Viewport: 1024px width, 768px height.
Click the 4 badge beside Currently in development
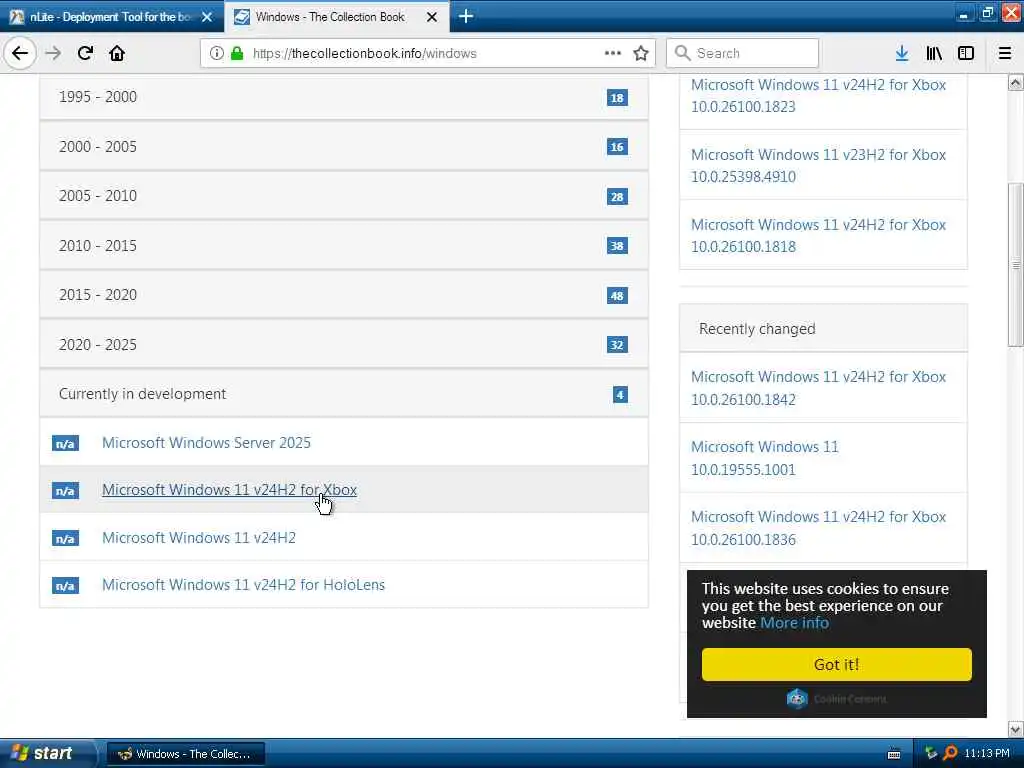click(x=620, y=394)
